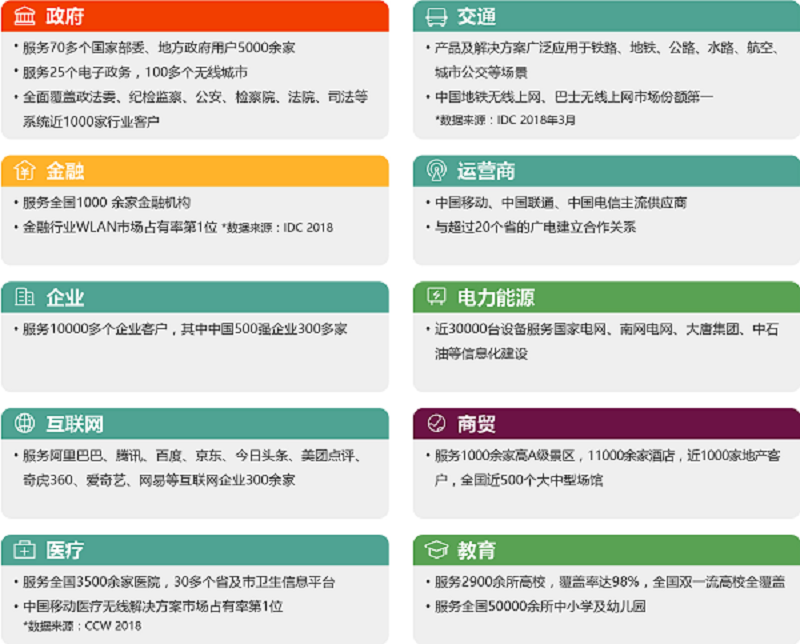Click the line about 中国500强企业300多家
Viewport: 800px width, 644px height.
click(x=185, y=328)
